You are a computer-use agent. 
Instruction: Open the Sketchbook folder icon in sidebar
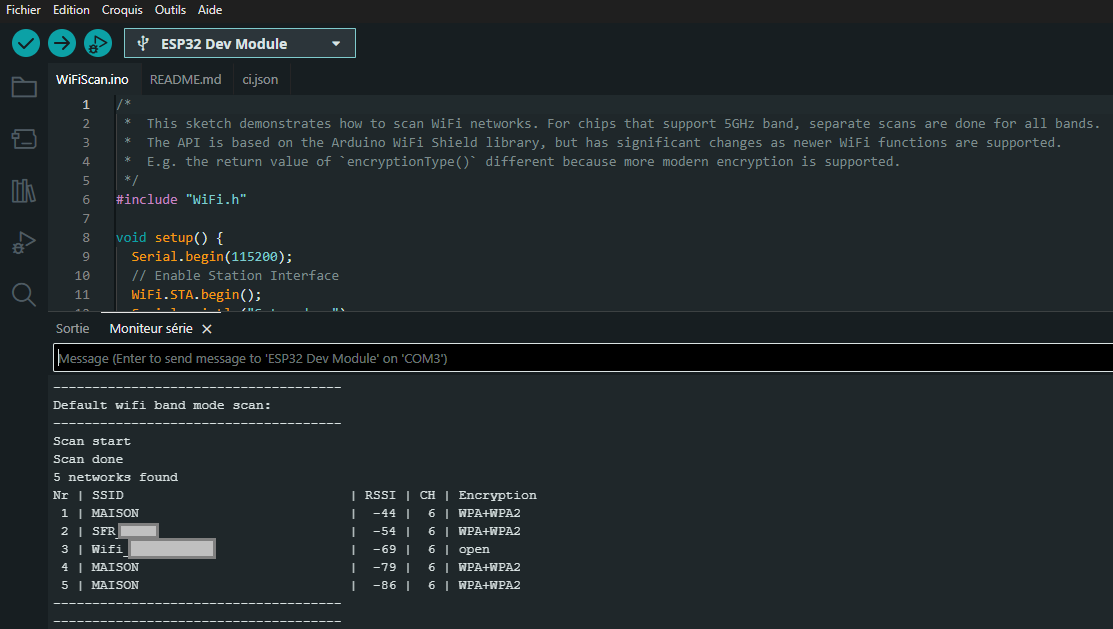[24, 87]
